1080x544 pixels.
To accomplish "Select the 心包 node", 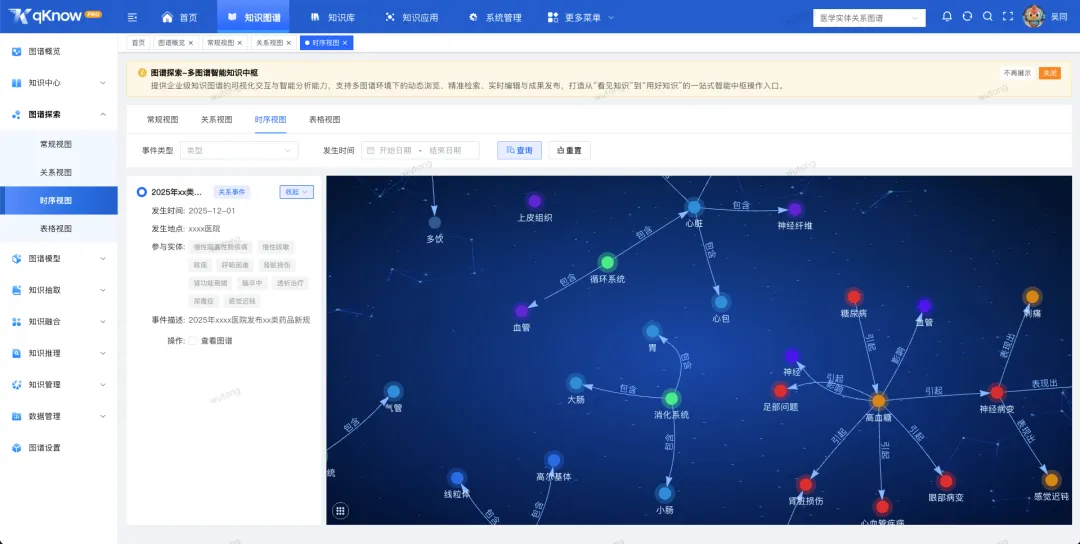I will [x=721, y=302].
